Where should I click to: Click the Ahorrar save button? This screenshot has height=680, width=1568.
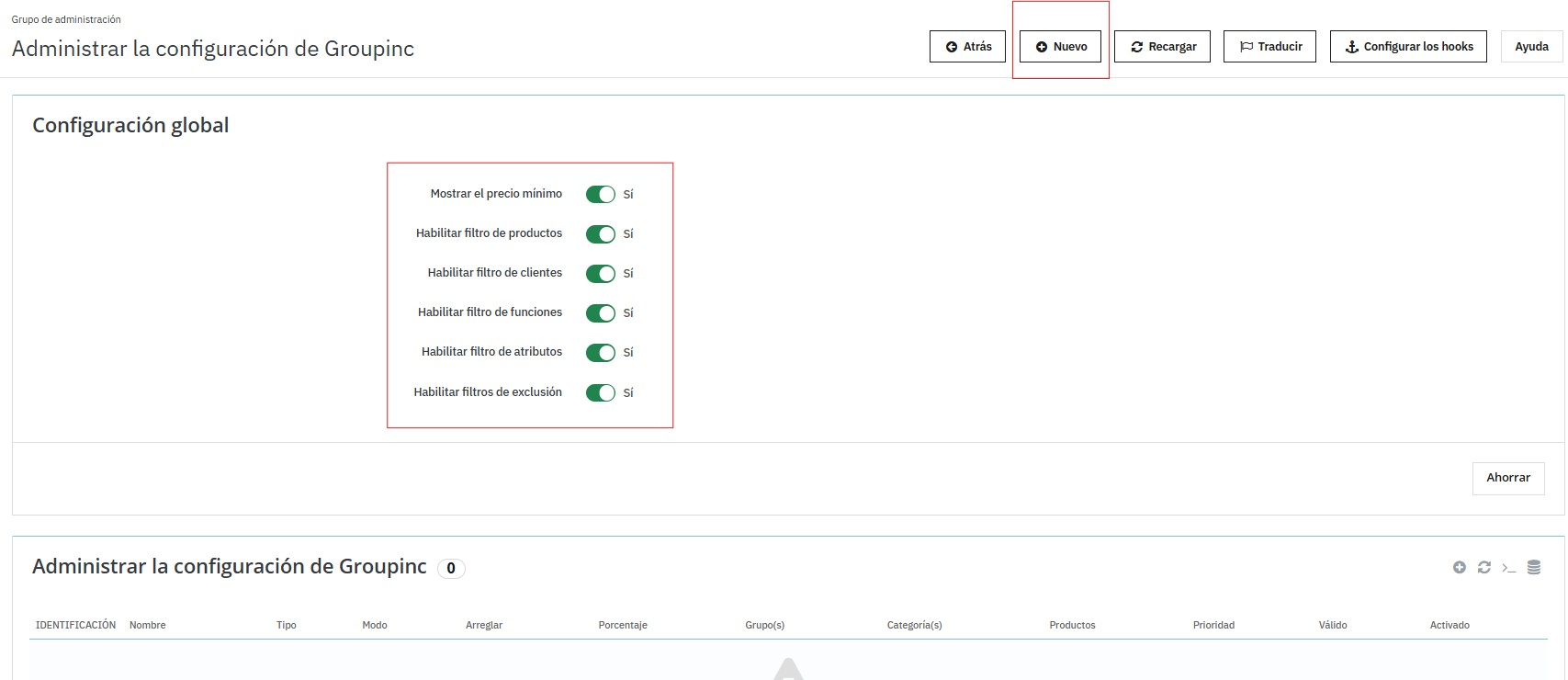click(x=1507, y=478)
